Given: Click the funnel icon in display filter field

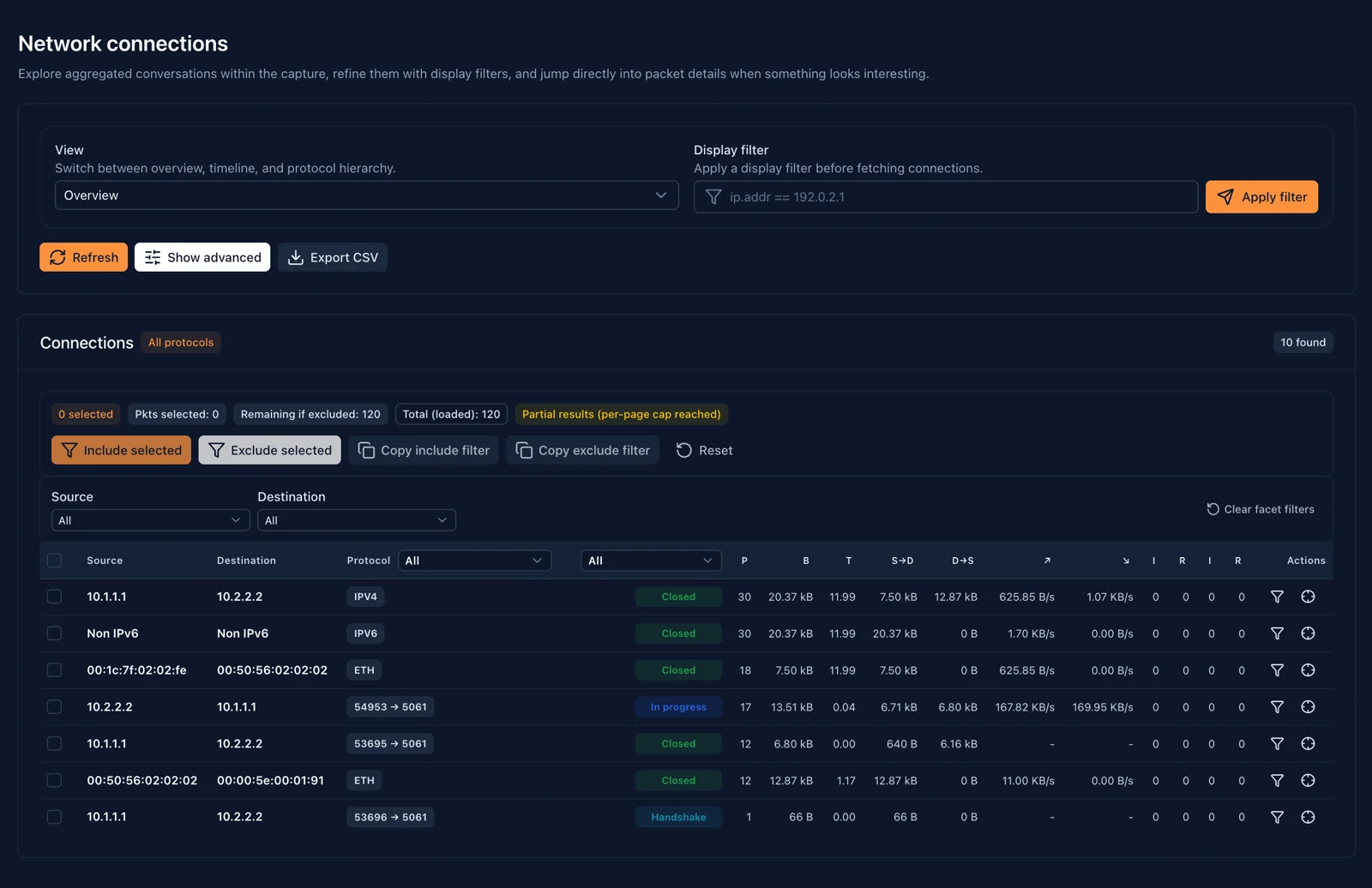Looking at the screenshot, I should (713, 197).
